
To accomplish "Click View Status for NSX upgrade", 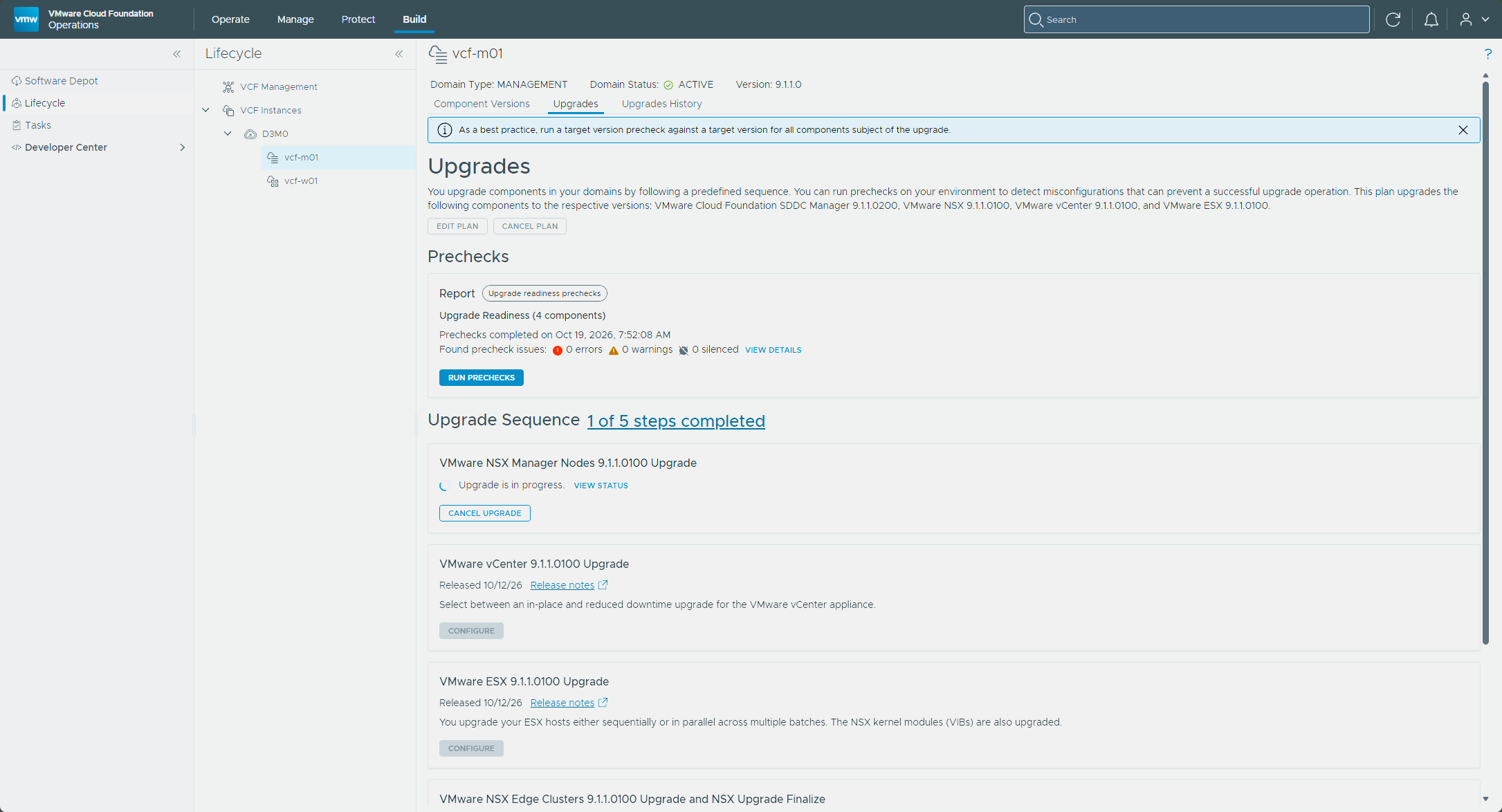I will pos(601,486).
